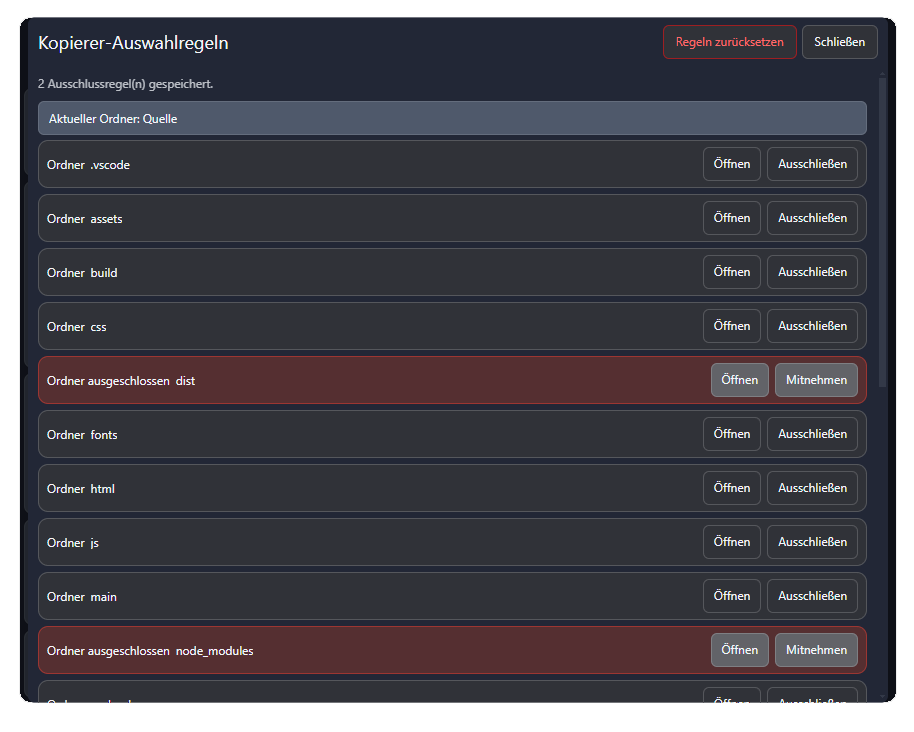
Task: Select the row text Ordner html
Action: pos(80,489)
